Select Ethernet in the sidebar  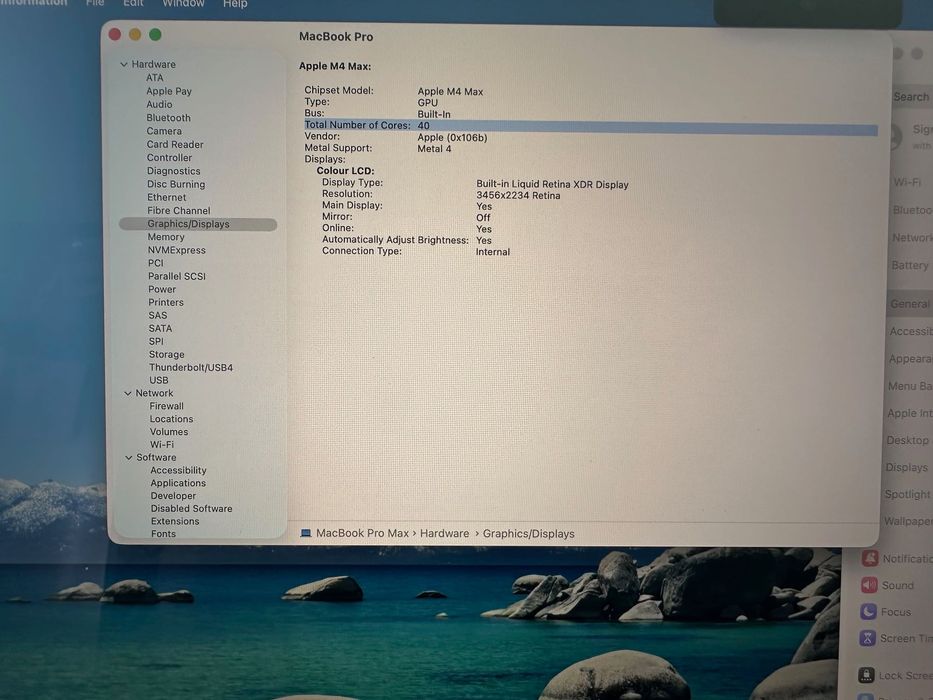tap(167, 197)
